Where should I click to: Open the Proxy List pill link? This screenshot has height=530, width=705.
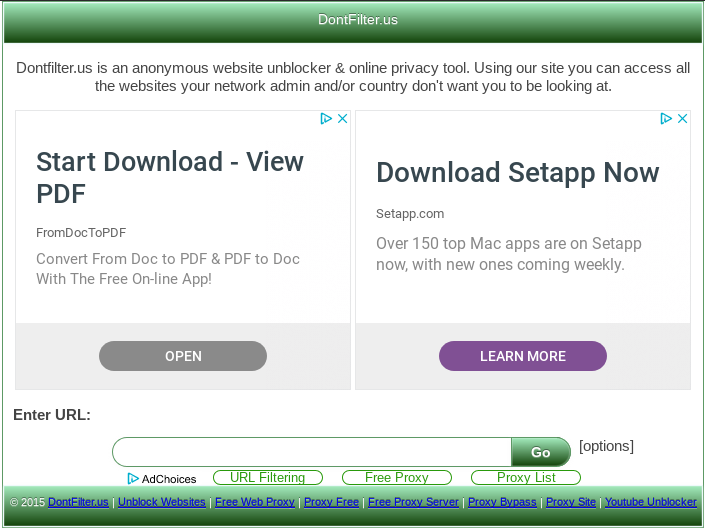tap(526, 477)
